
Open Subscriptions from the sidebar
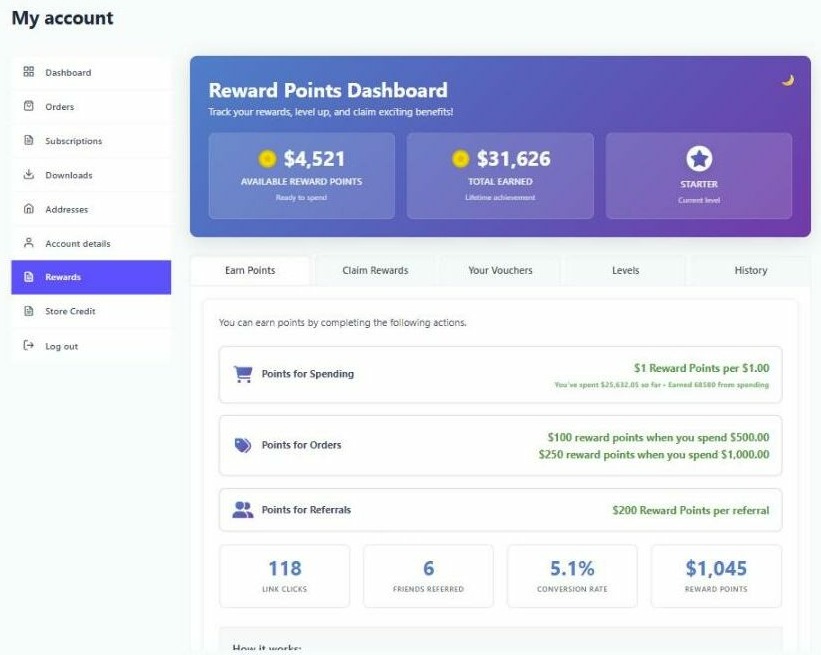[x=91, y=141]
